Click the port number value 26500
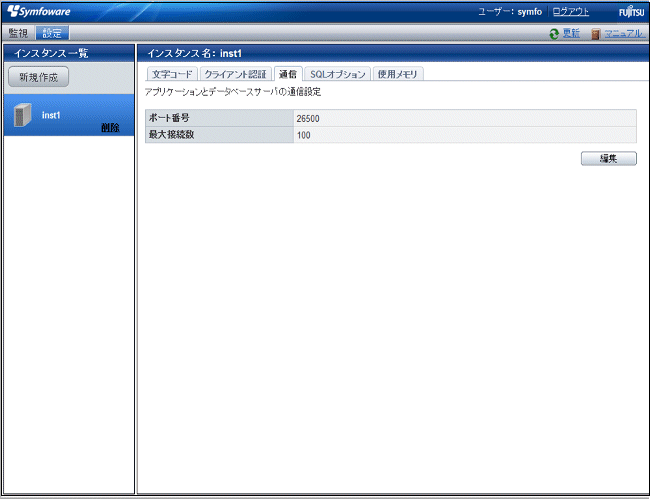Screen dimensions: 654x499 (x=308, y=118)
